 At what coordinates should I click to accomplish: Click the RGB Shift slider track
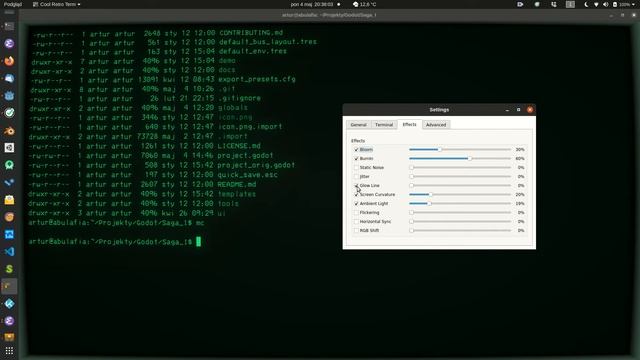(x=460, y=231)
